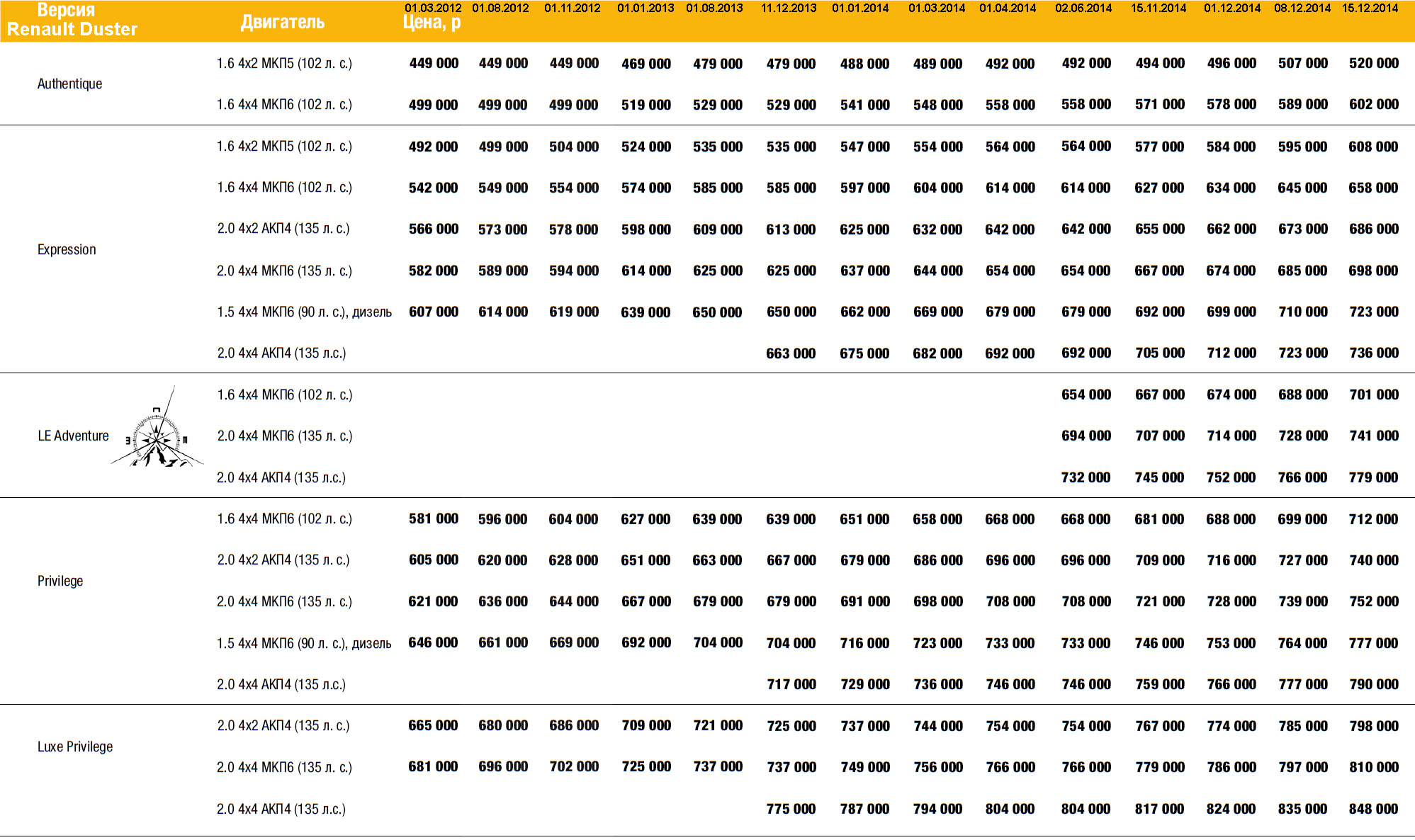The height and width of the screenshot is (840, 1415).
Task: Click price 581 000 in Privilege row
Action: [x=434, y=518]
